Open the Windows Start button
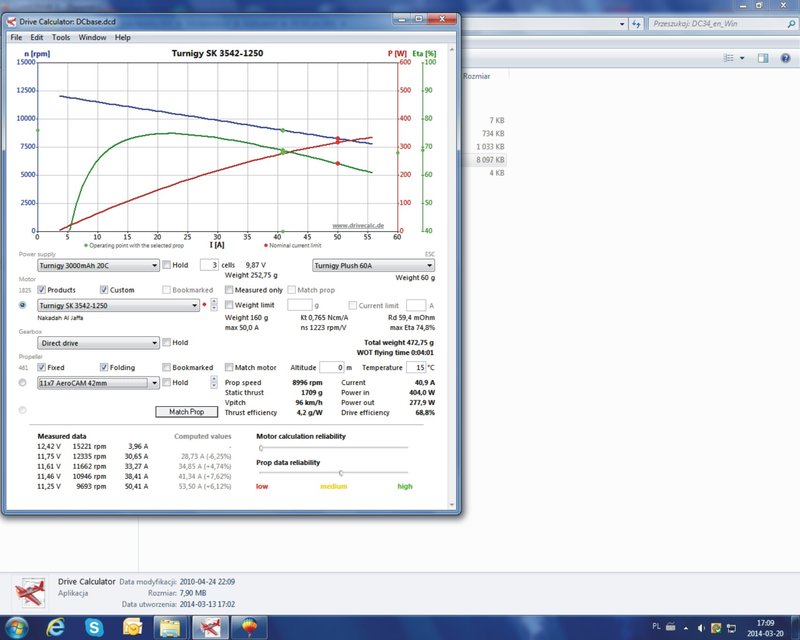 [x=16, y=627]
